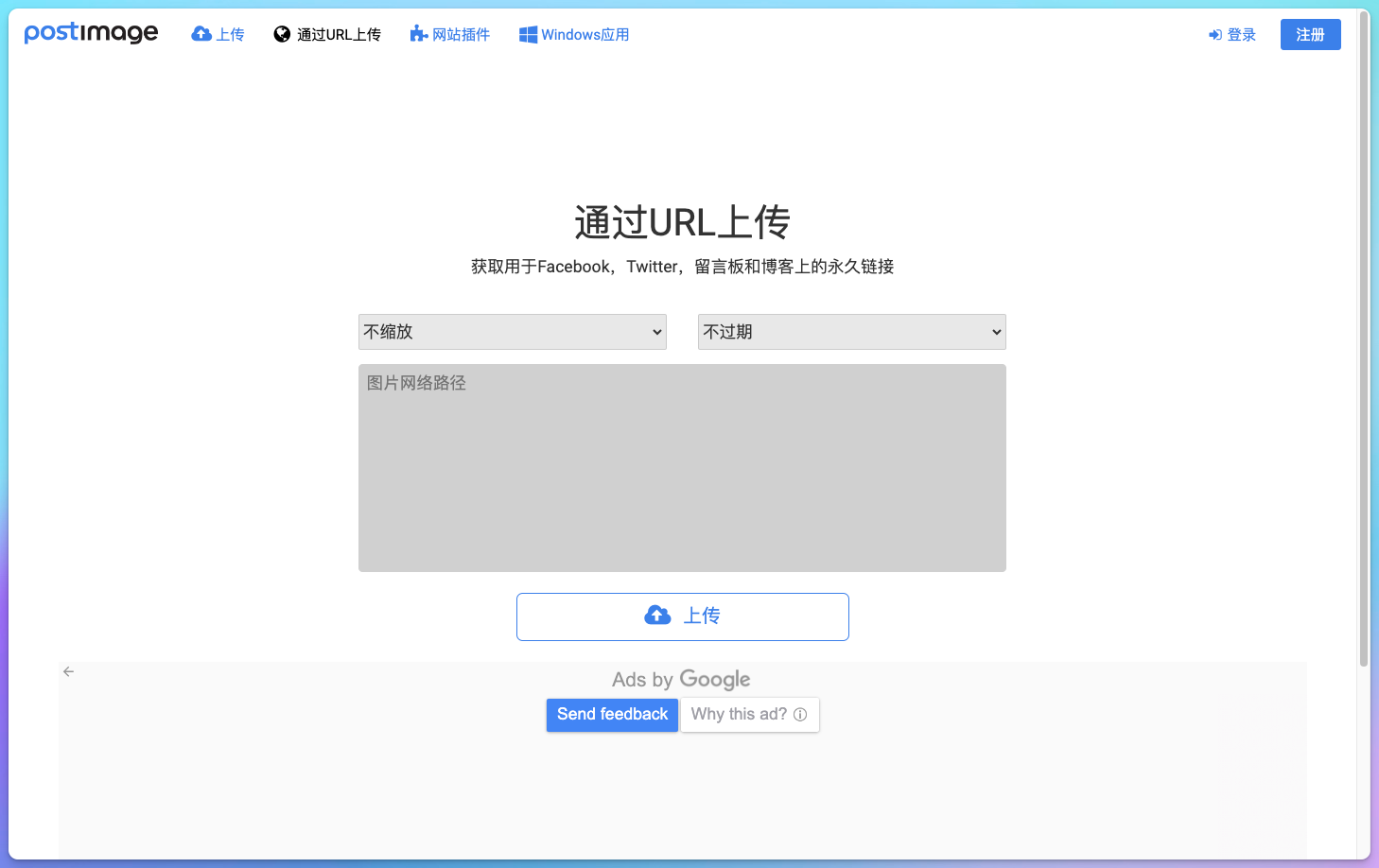Click the postimage logo

pos(91,32)
